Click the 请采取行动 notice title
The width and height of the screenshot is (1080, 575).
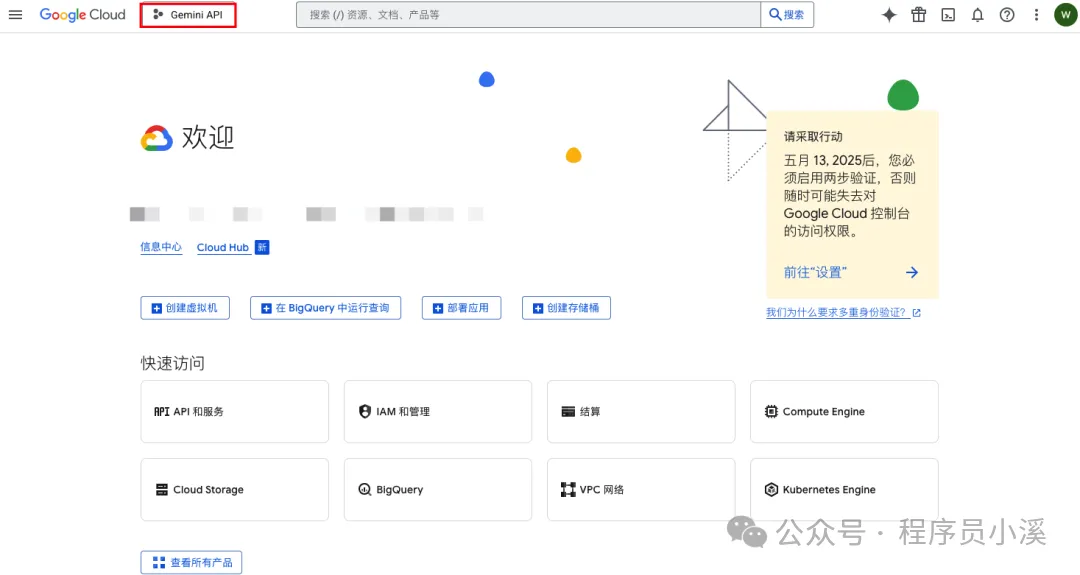[x=813, y=136]
